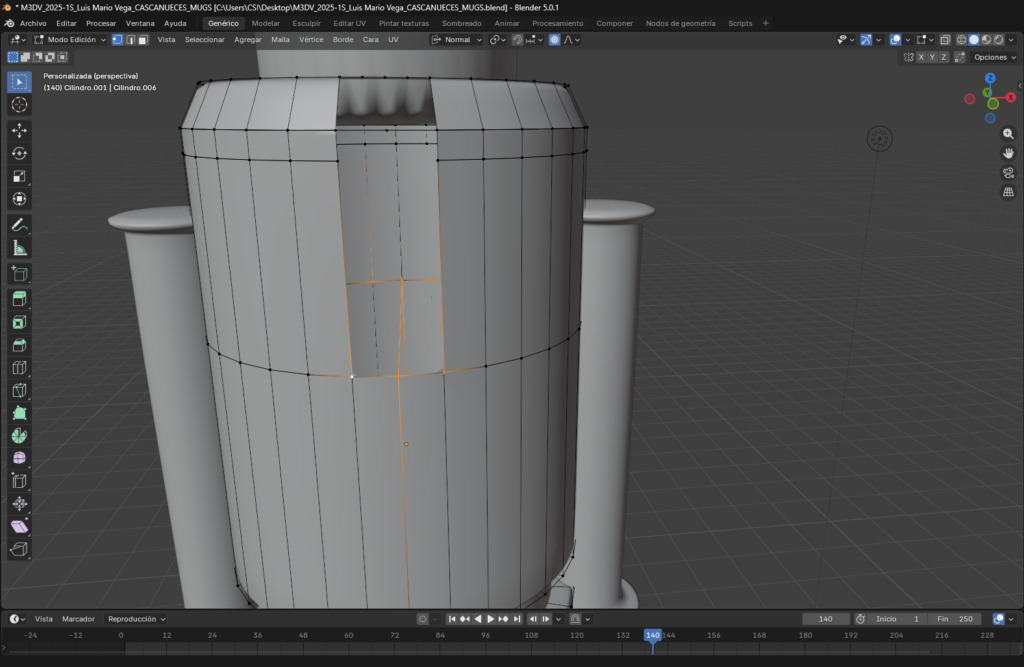Toggle X axis mirror button
Image resolution: width=1024 pixels, height=667 pixels.
pos(921,57)
